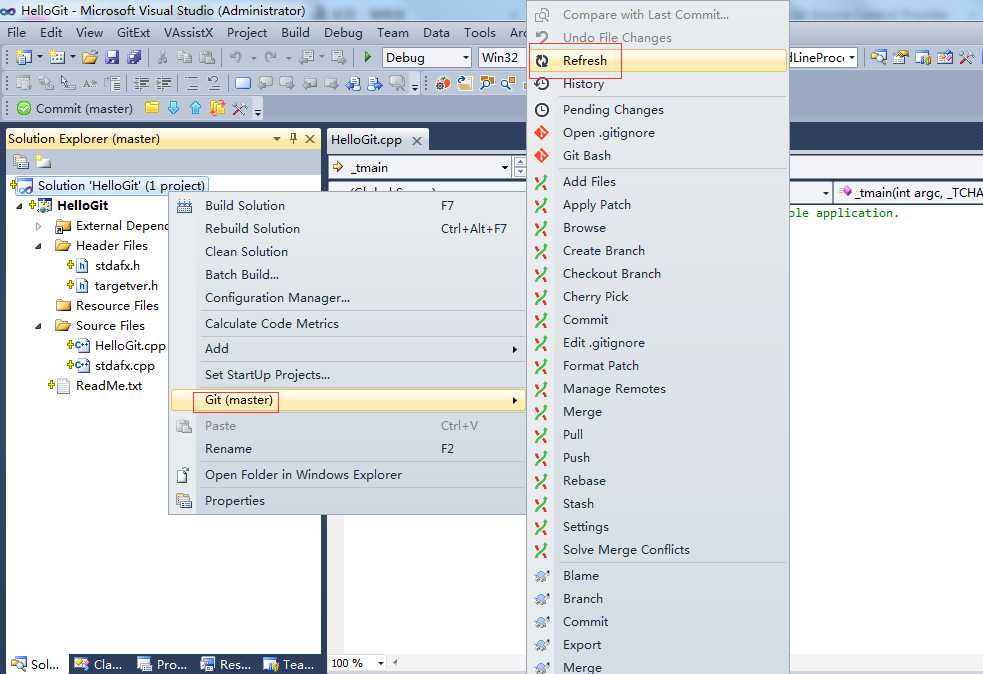Screen dimensions: 983x674
Task: Switch to Team Explorer bottom tab
Action: click(x=290, y=664)
